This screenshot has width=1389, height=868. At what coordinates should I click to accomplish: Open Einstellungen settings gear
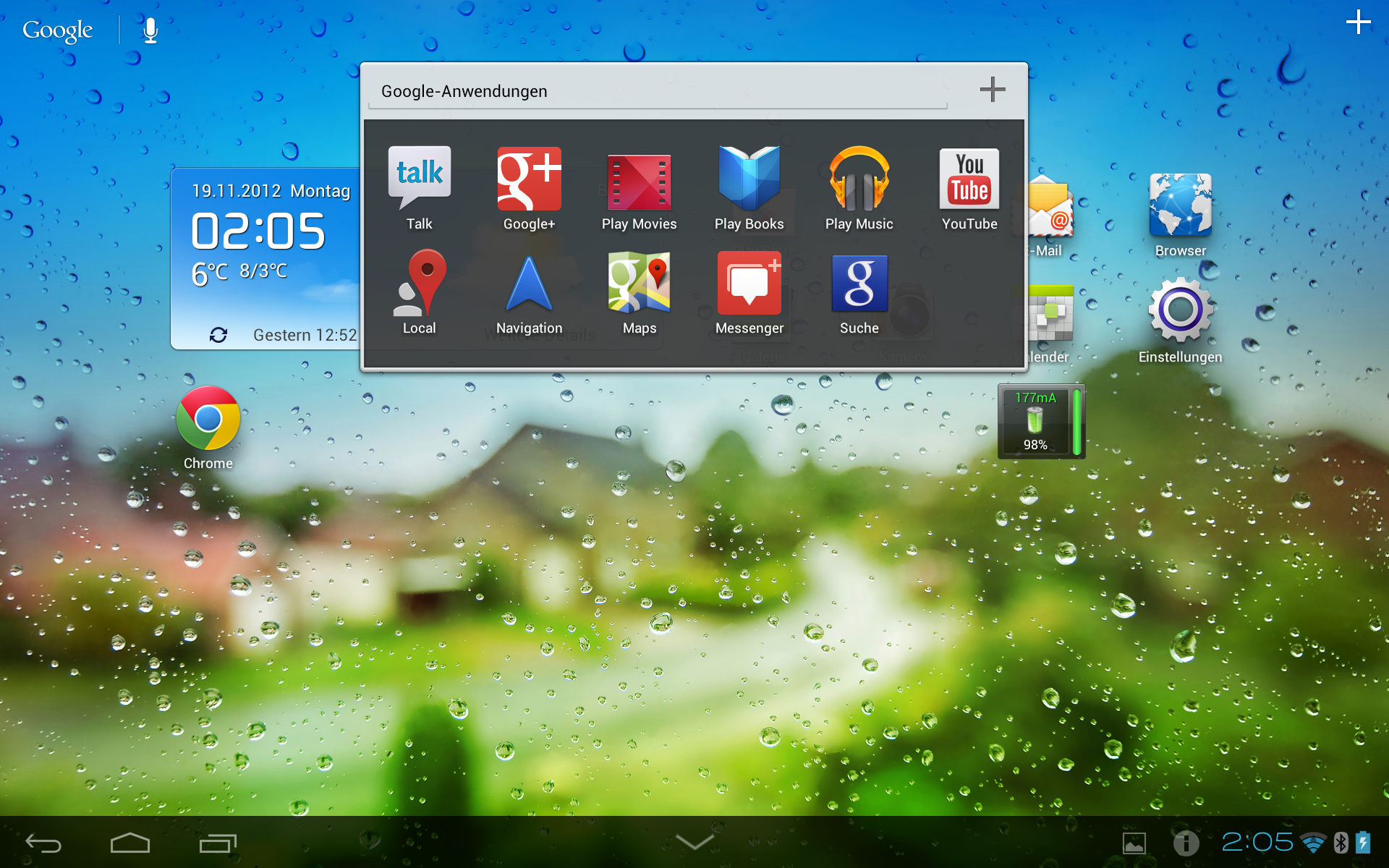[x=1180, y=321]
